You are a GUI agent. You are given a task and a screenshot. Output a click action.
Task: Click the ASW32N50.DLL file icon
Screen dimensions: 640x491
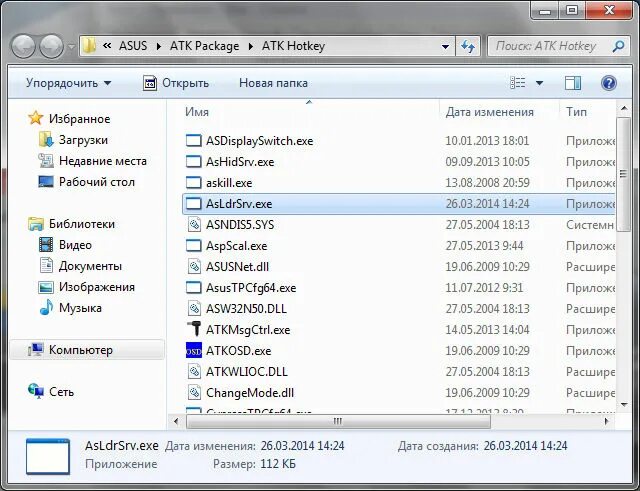click(193, 309)
